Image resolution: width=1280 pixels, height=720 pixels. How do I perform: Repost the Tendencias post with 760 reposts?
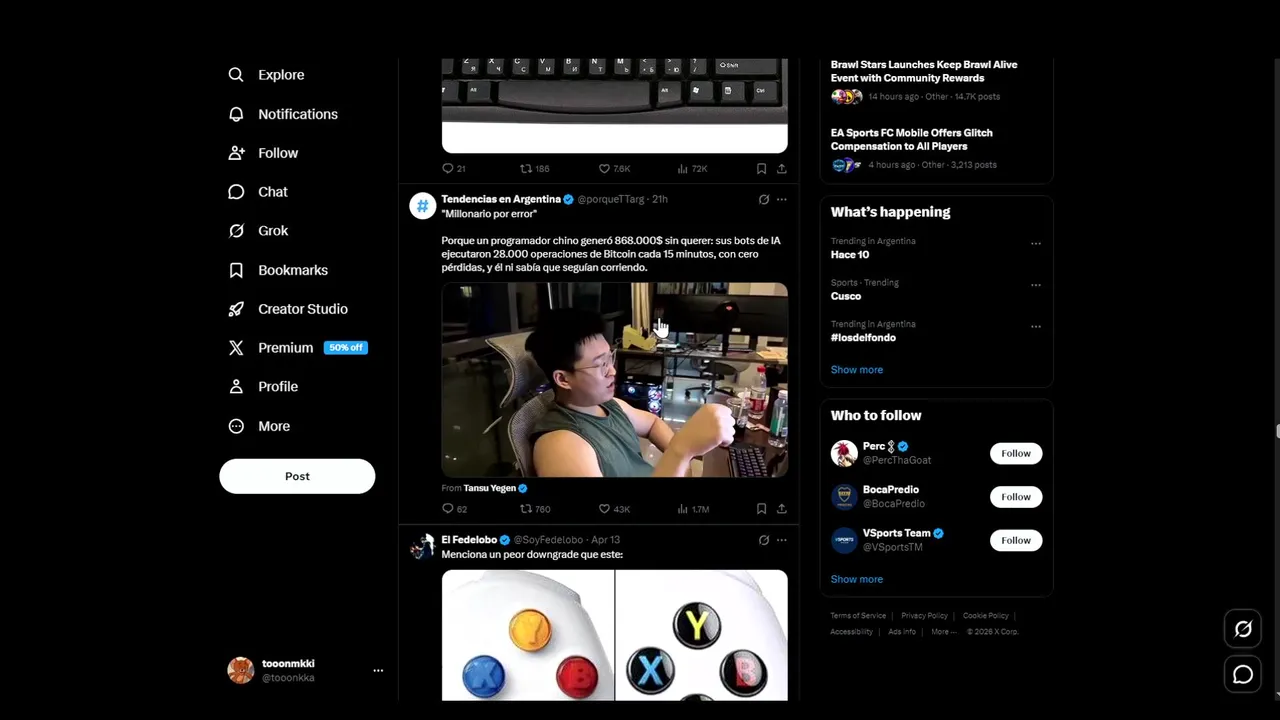(x=535, y=509)
